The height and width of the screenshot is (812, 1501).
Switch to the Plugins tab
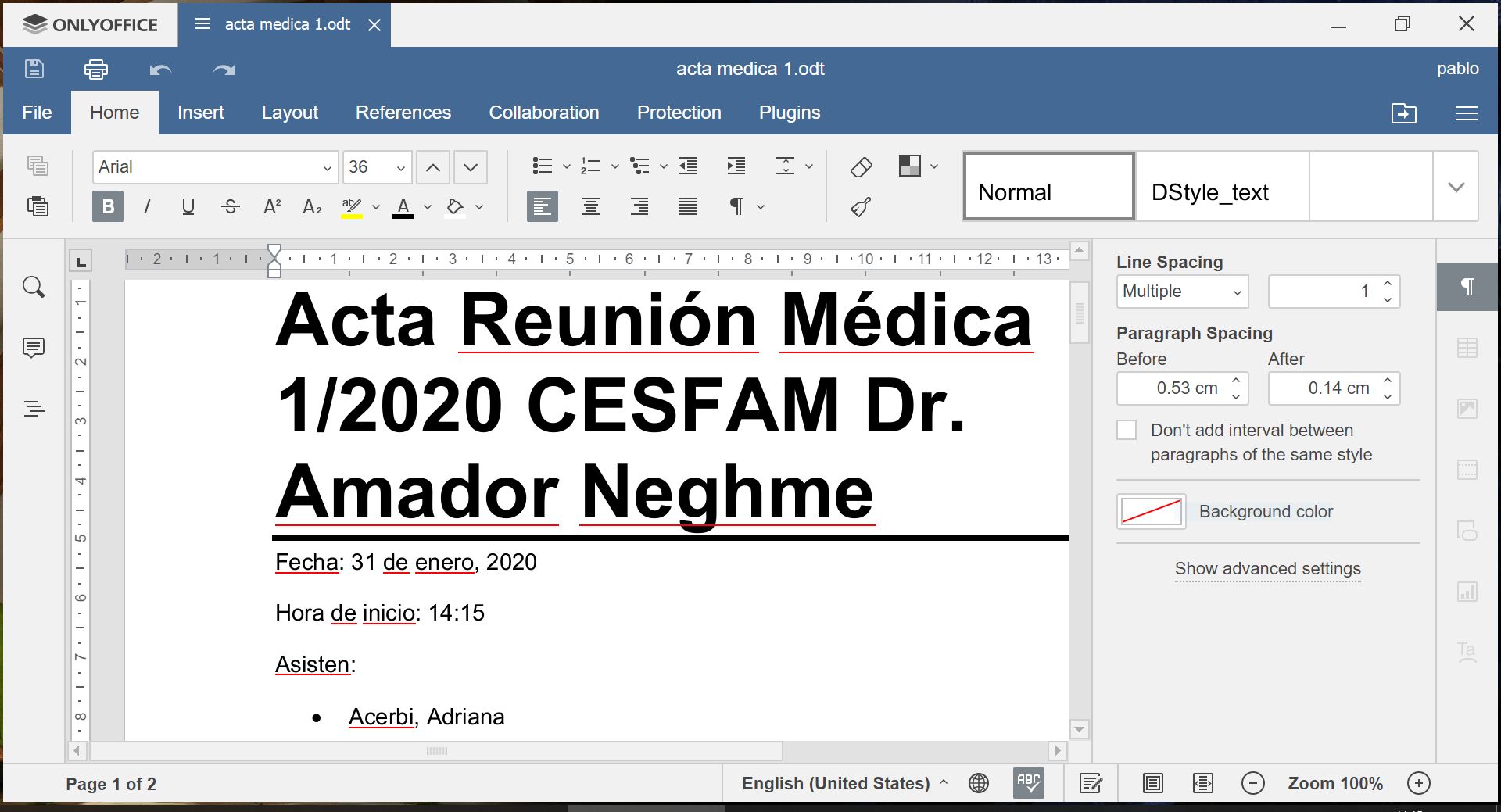tap(790, 113)
